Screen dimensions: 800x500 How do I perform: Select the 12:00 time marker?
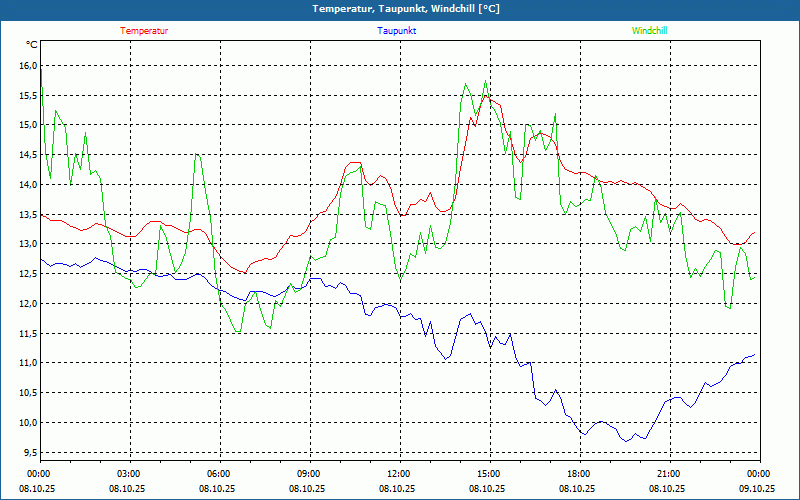point(398,474)
